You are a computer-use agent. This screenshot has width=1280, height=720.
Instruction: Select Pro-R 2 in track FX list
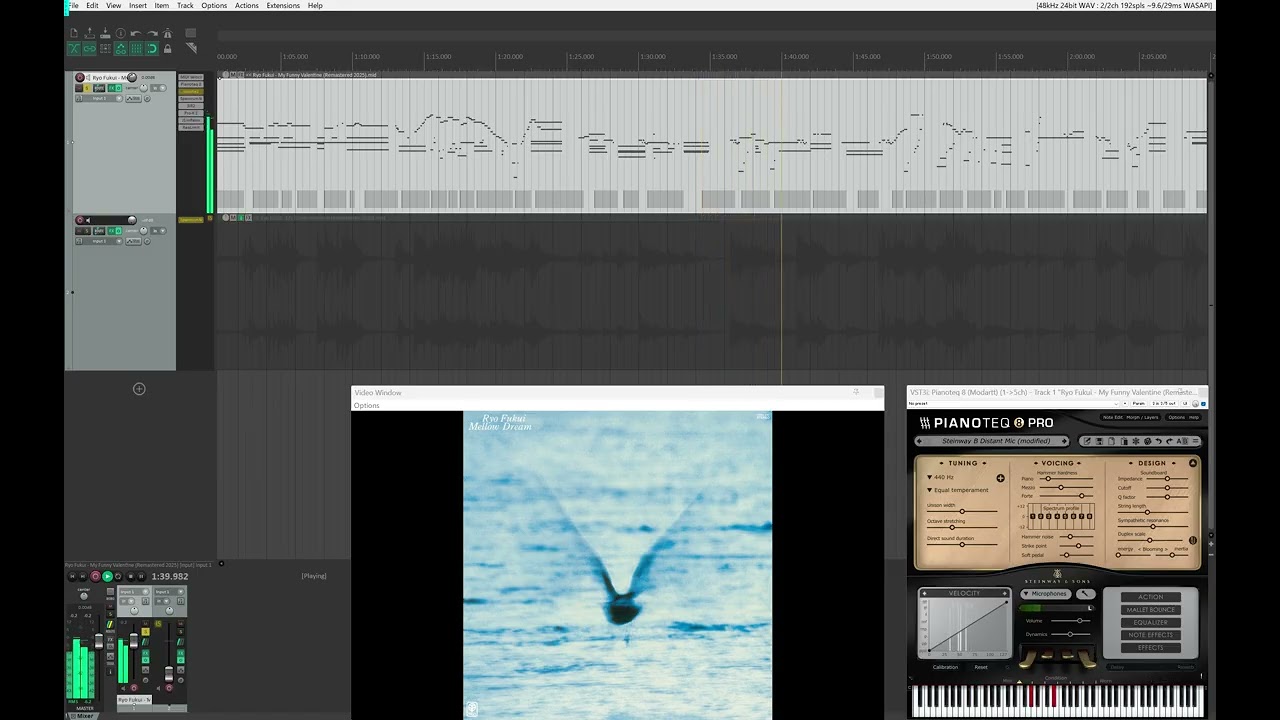[x=190, y=113]
